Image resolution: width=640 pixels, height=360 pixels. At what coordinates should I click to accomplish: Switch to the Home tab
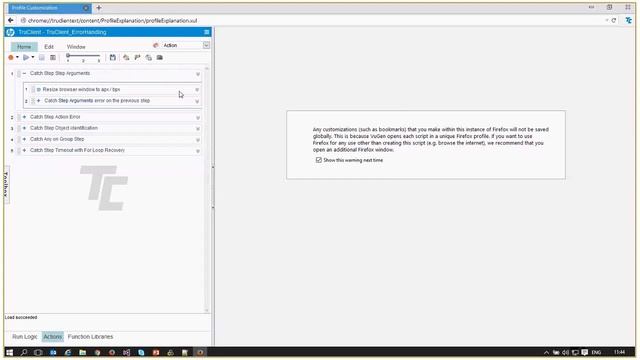click(24, 47)
